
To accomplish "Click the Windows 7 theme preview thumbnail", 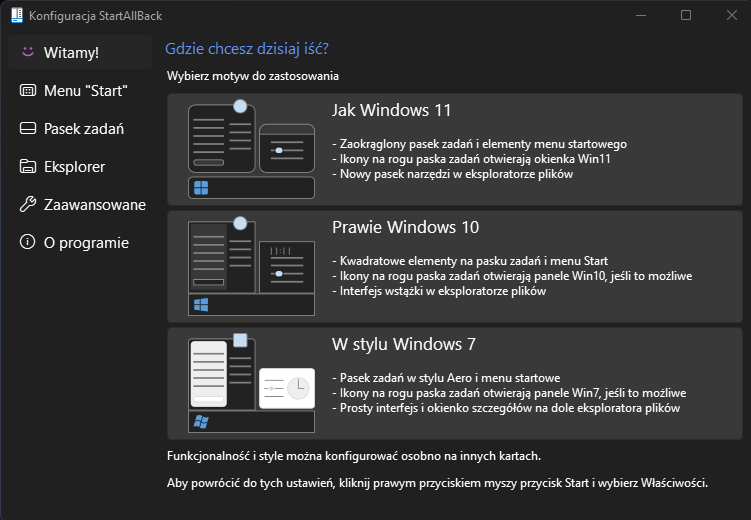I will tap(251, 383).
